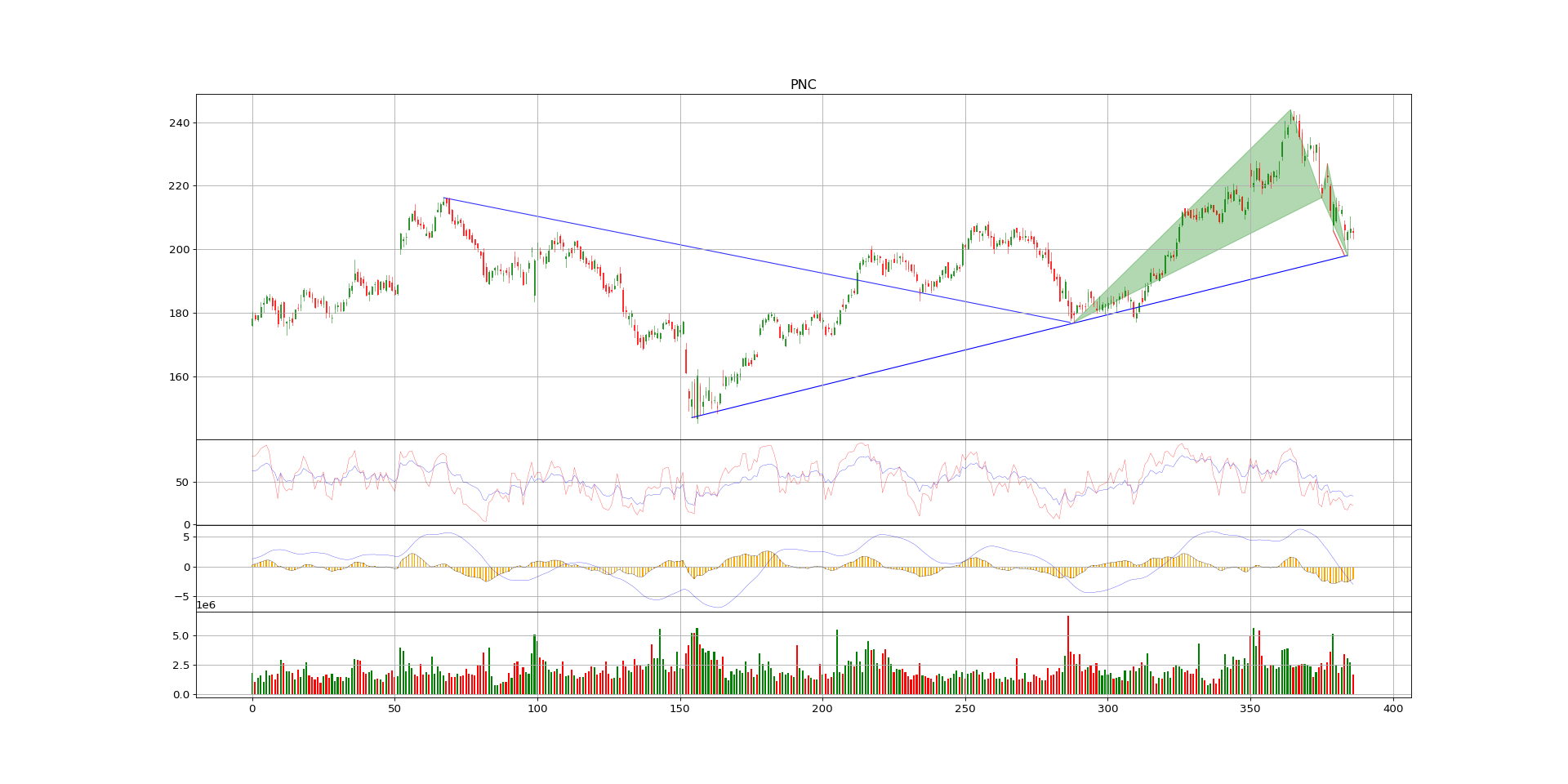Select the 150 tick on the x-axis
Screen dimensions: 1568x784
tap(679, 710)
